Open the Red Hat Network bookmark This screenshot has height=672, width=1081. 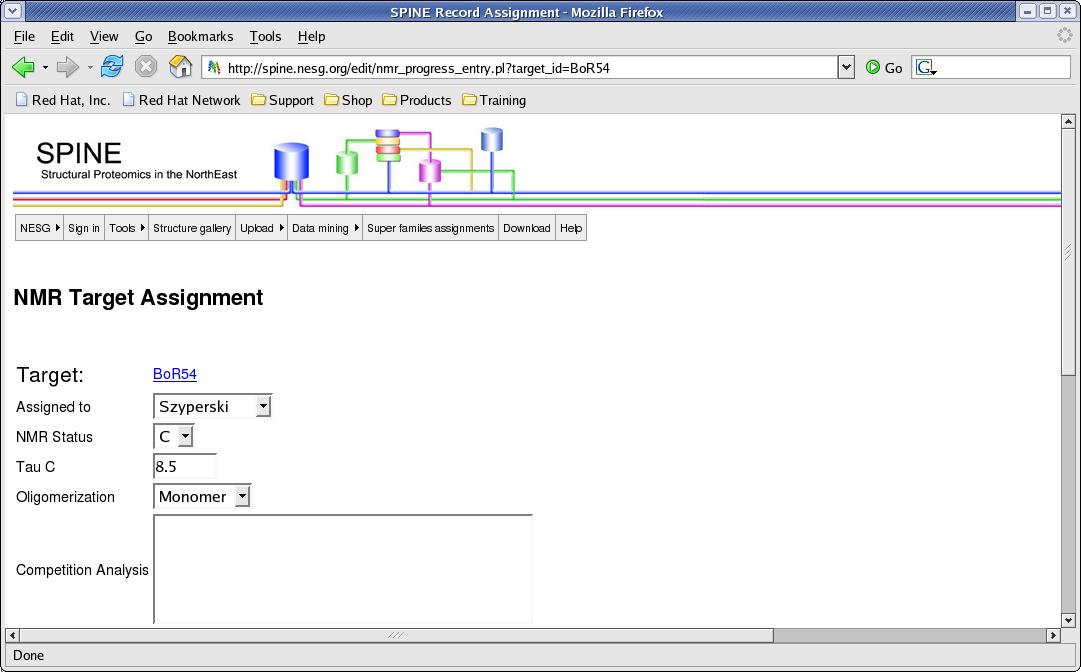(181, 100)
